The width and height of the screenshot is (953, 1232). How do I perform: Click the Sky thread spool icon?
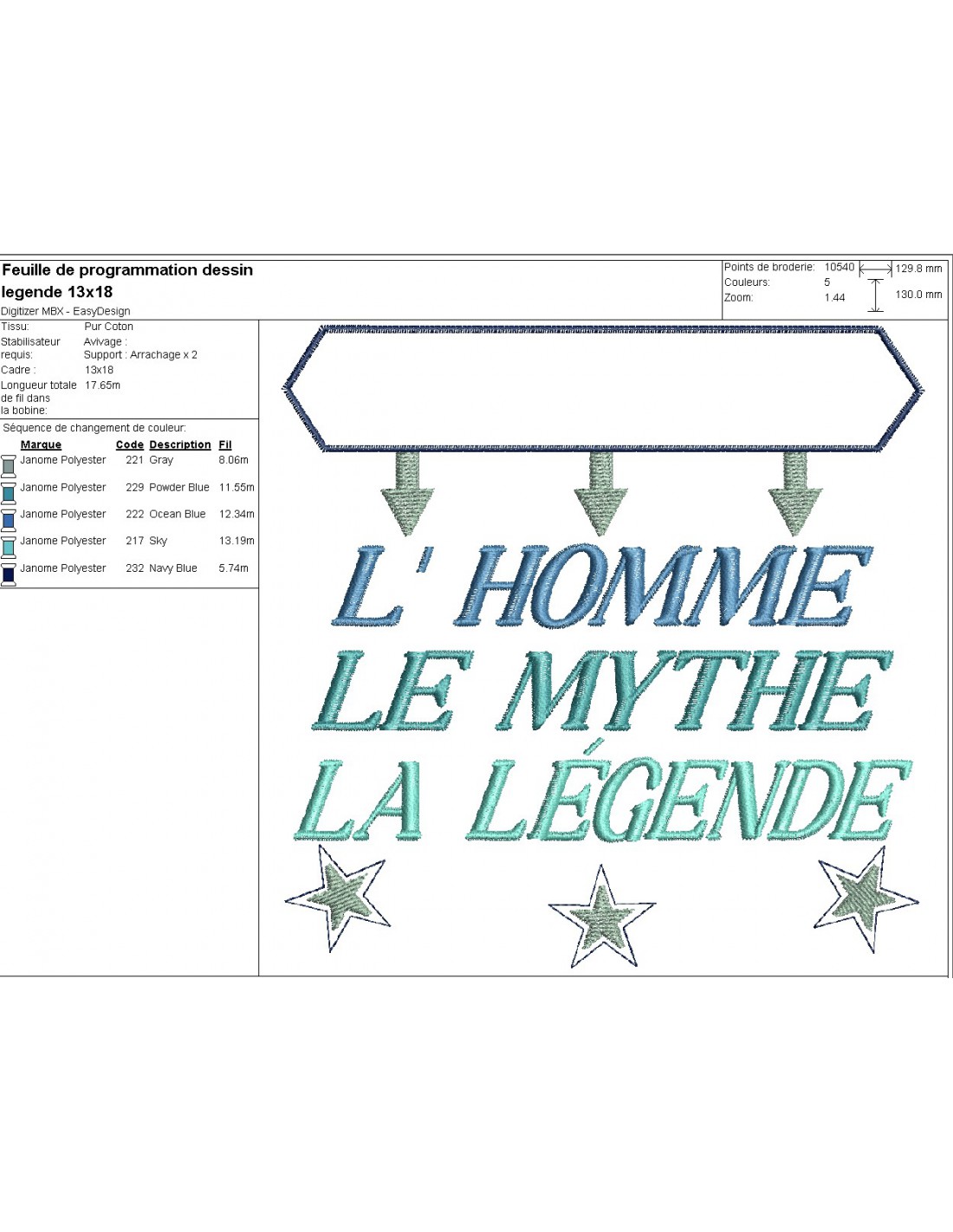point(8,546)
